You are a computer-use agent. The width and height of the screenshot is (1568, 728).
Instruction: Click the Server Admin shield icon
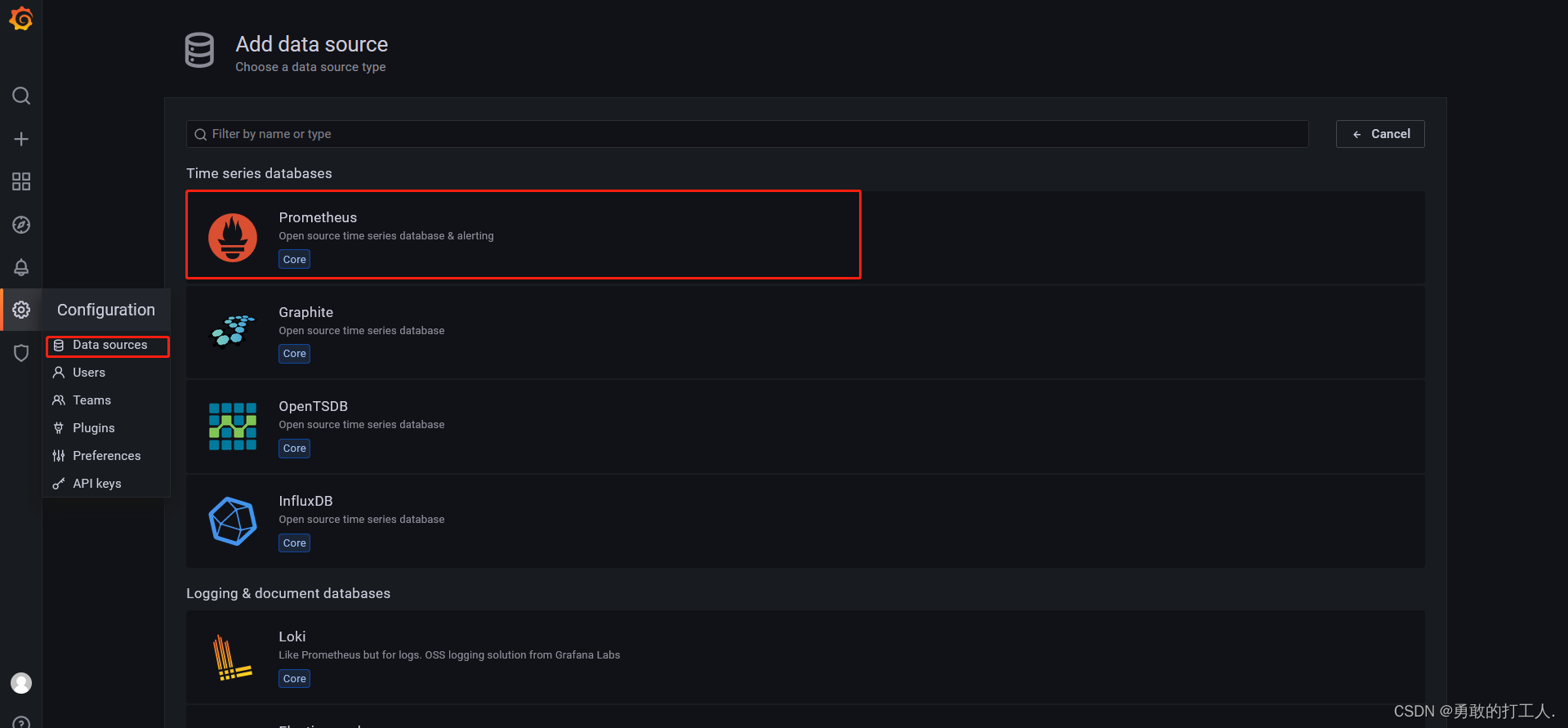point(21,352)
